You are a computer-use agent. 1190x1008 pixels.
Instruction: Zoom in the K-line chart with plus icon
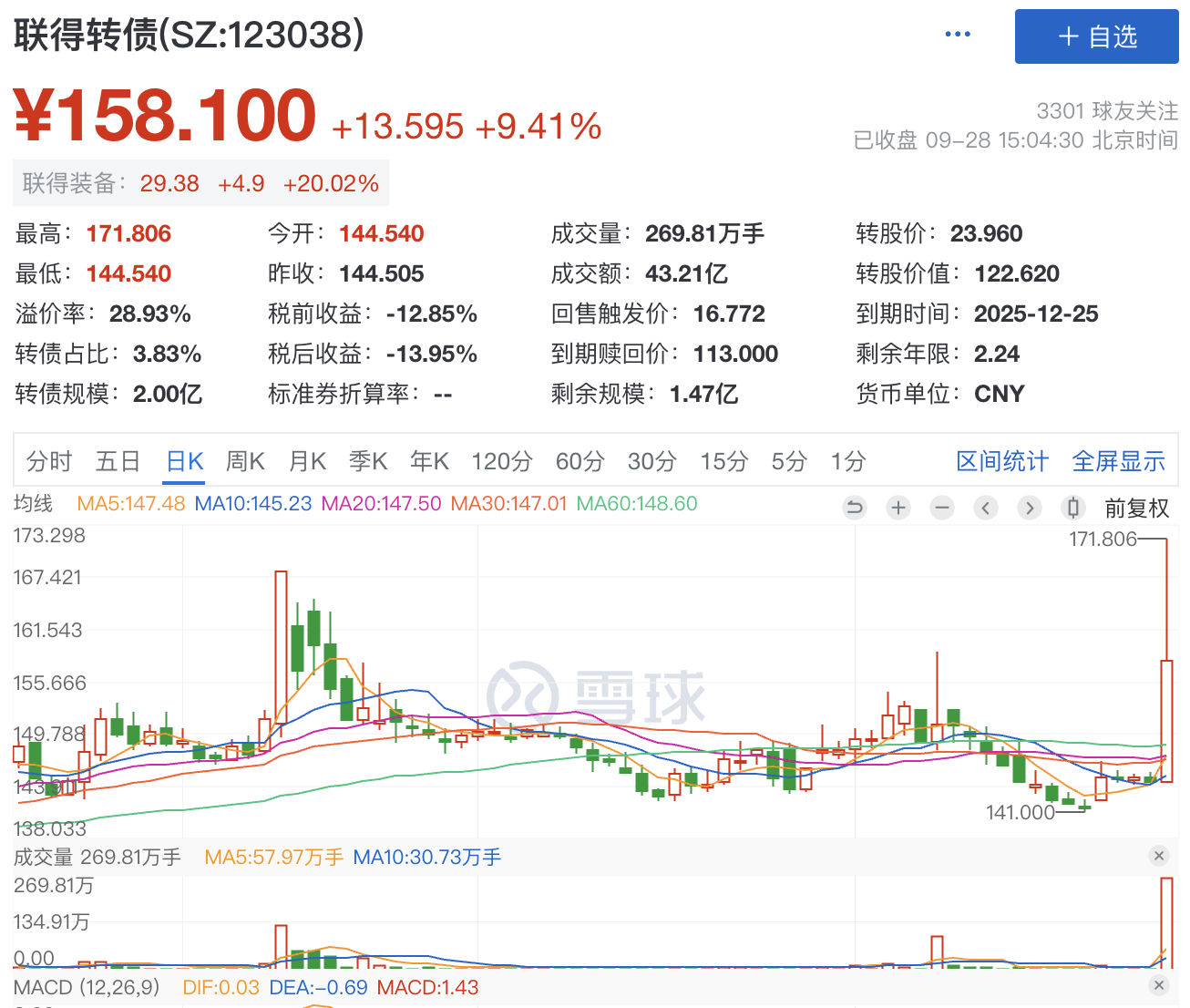(898, 508)
